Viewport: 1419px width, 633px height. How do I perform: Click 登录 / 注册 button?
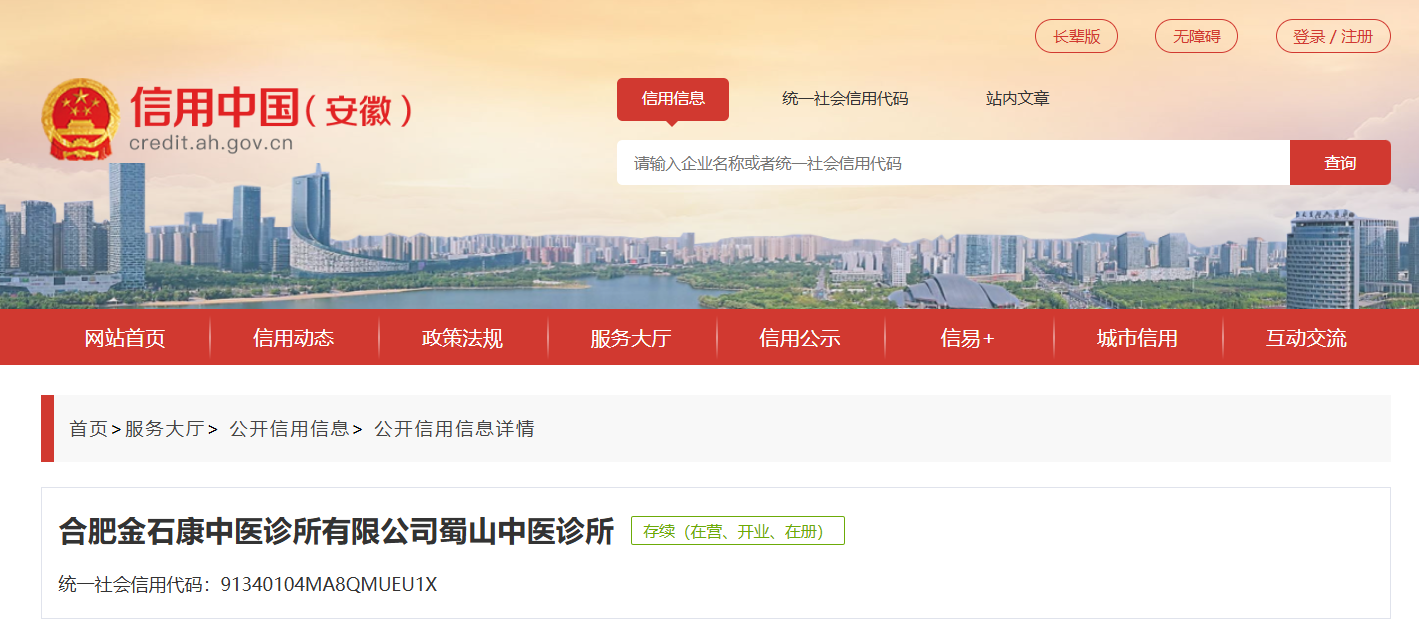[1333, 37]
